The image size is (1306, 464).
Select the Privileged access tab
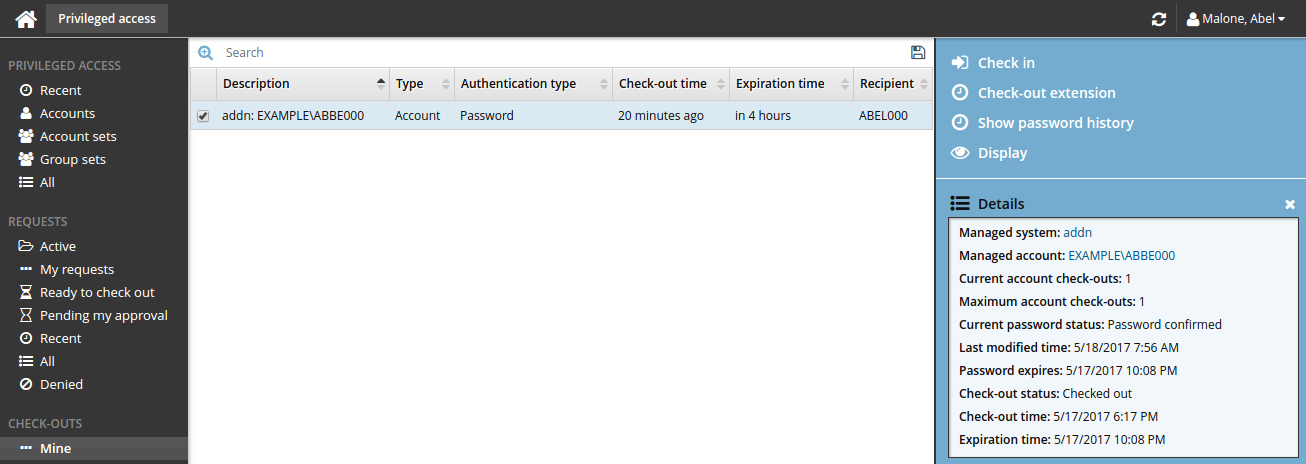pyautogui.click(x=107, y=19)
